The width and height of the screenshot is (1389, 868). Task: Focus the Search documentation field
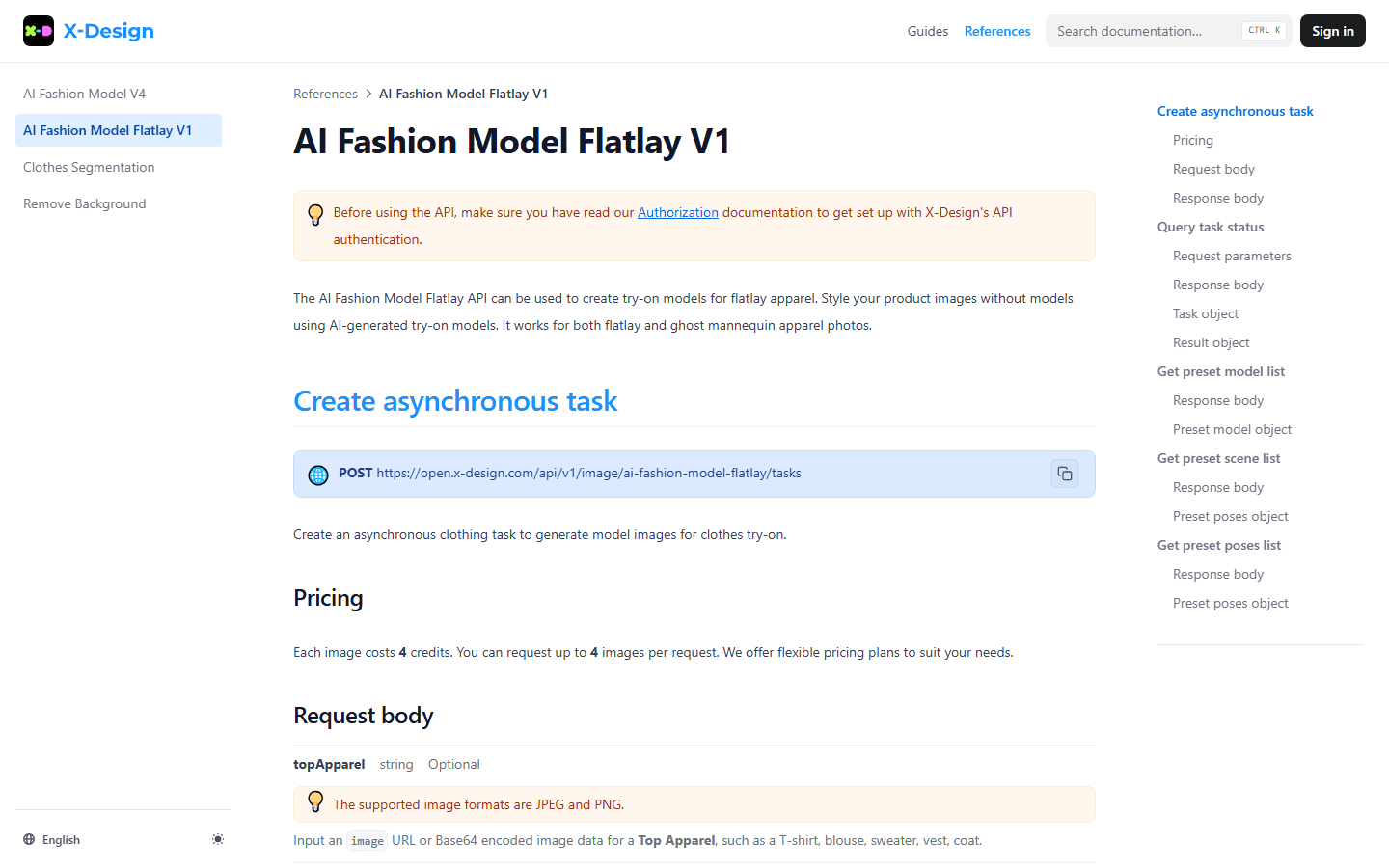[1168, 31]
